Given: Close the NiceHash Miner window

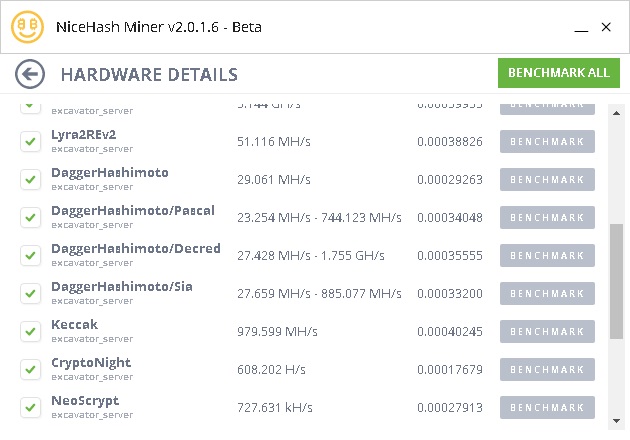Looking at the screenshot, I should (x=606, y=27).
